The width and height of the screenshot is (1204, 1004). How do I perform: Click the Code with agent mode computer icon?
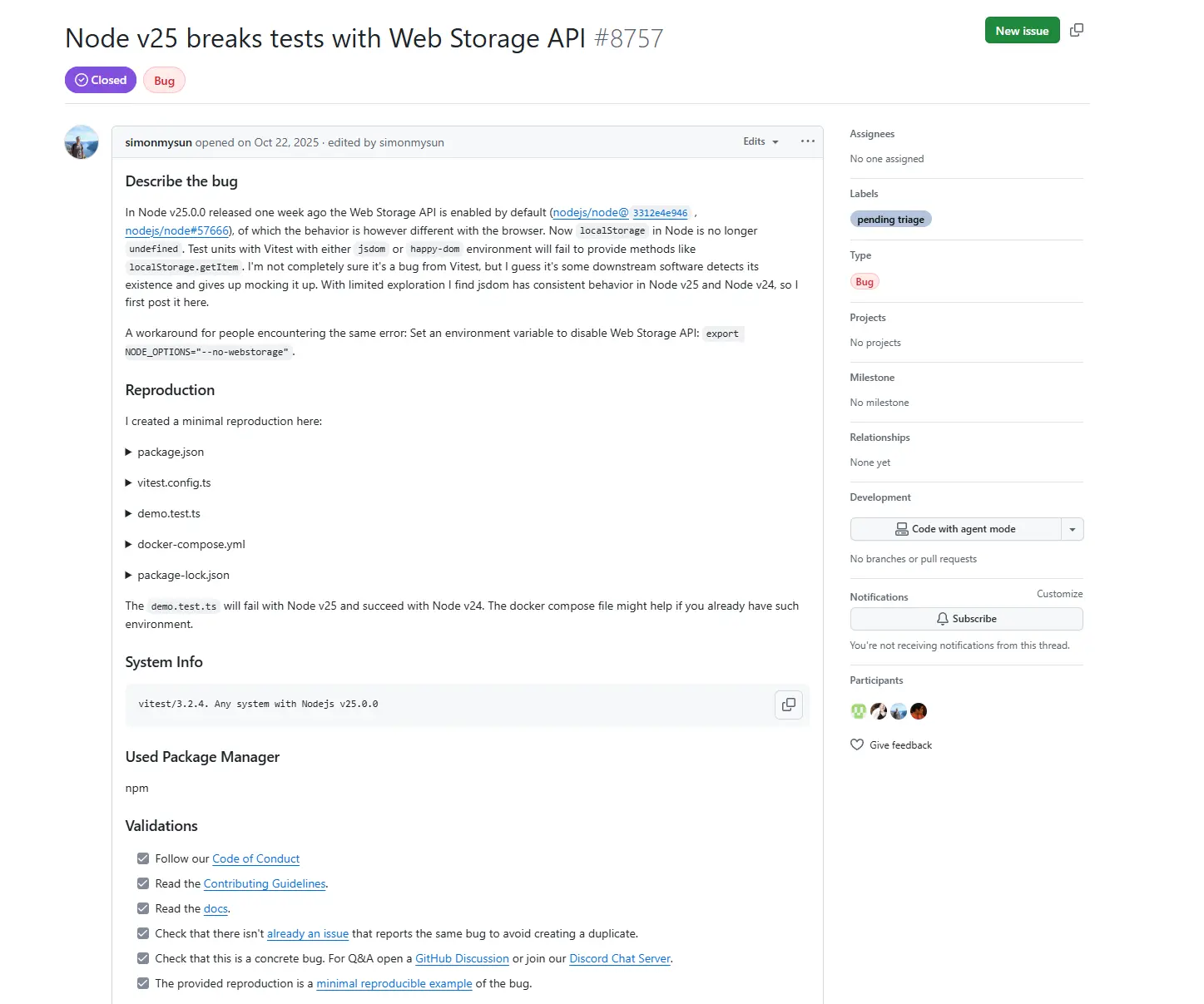point(901,529)
